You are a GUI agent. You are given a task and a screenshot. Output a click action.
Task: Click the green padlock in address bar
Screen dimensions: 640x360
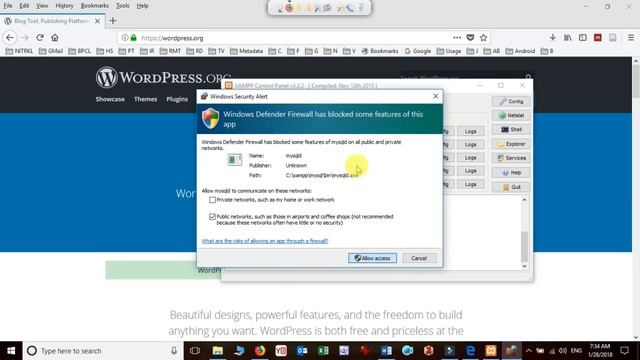133,38
